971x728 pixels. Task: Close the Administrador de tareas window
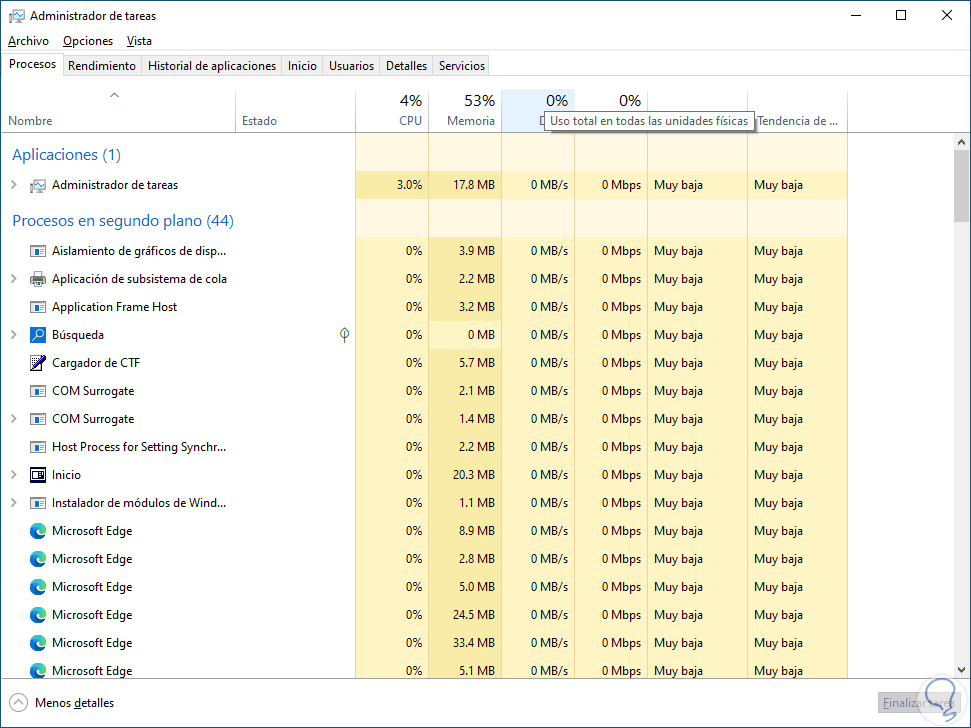point(947,15)
